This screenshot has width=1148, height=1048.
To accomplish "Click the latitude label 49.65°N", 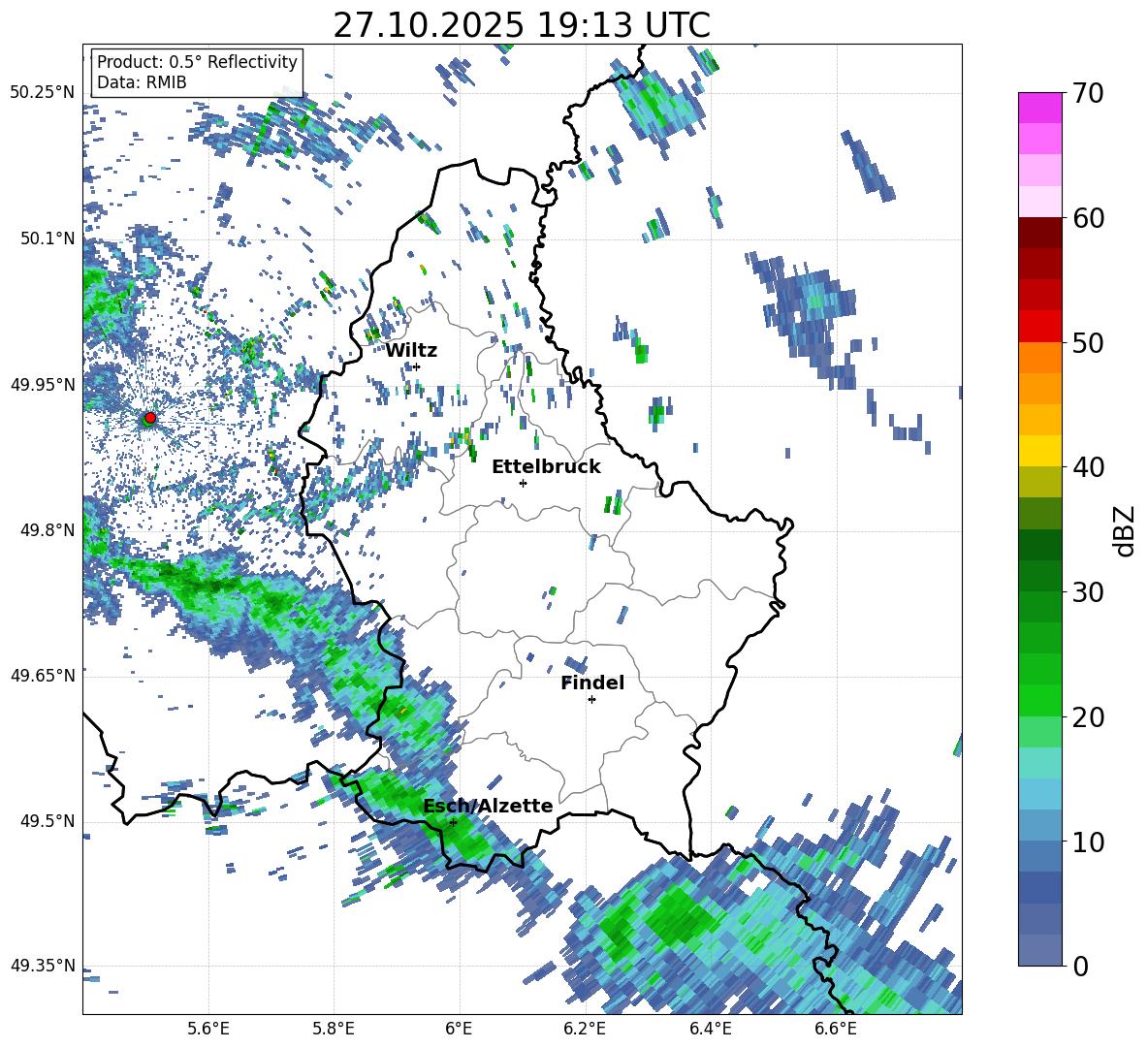I will click(43, 675).
